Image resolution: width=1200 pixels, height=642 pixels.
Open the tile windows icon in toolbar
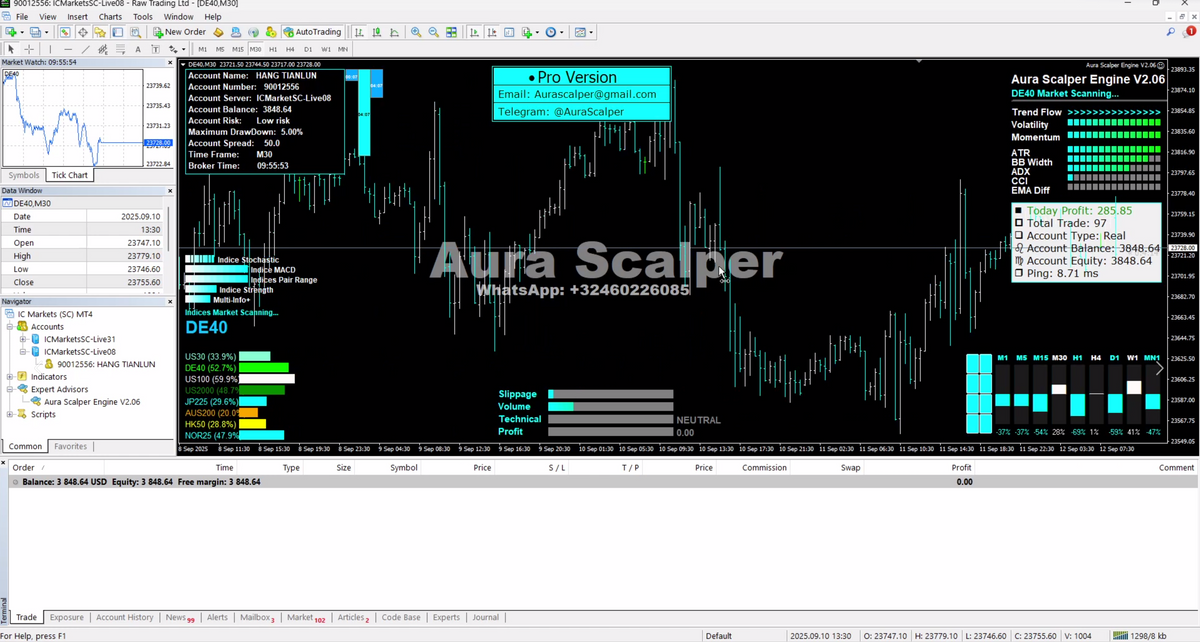tap(452, 32)
